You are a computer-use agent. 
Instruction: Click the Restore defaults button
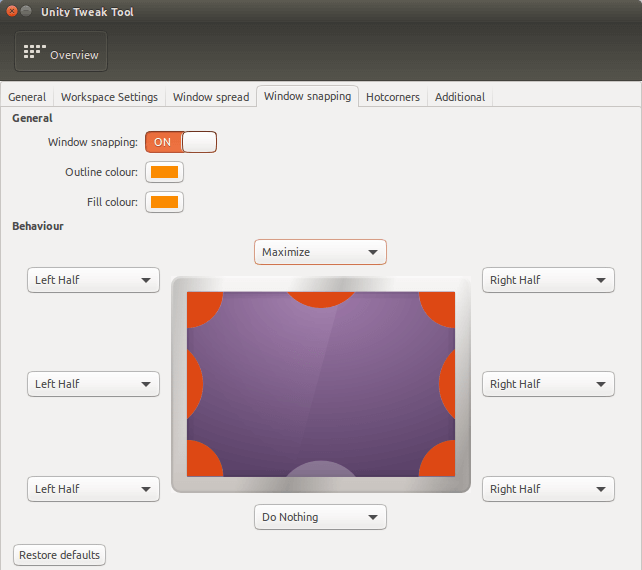tap(59, 555)
